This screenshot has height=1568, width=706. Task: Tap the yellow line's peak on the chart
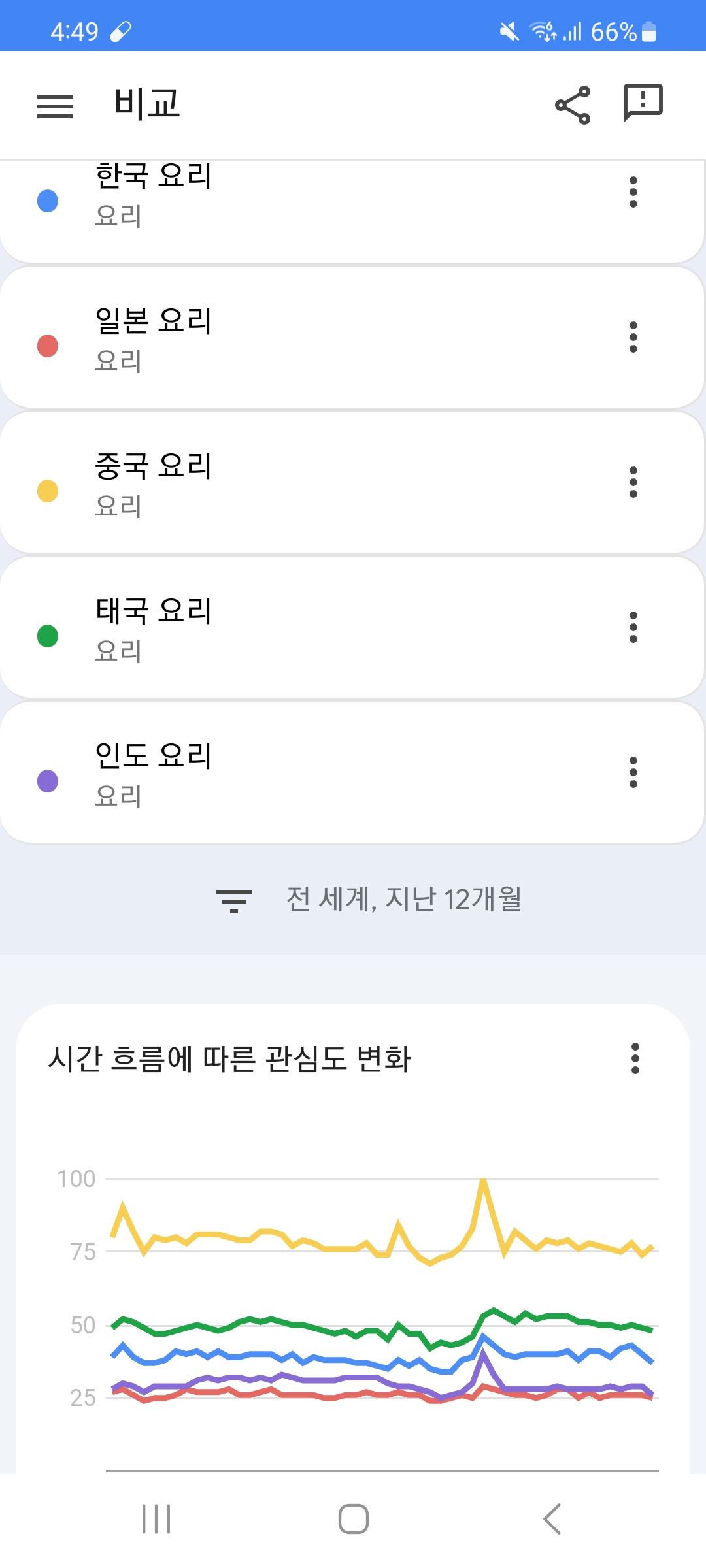(x=483, y=1181)
